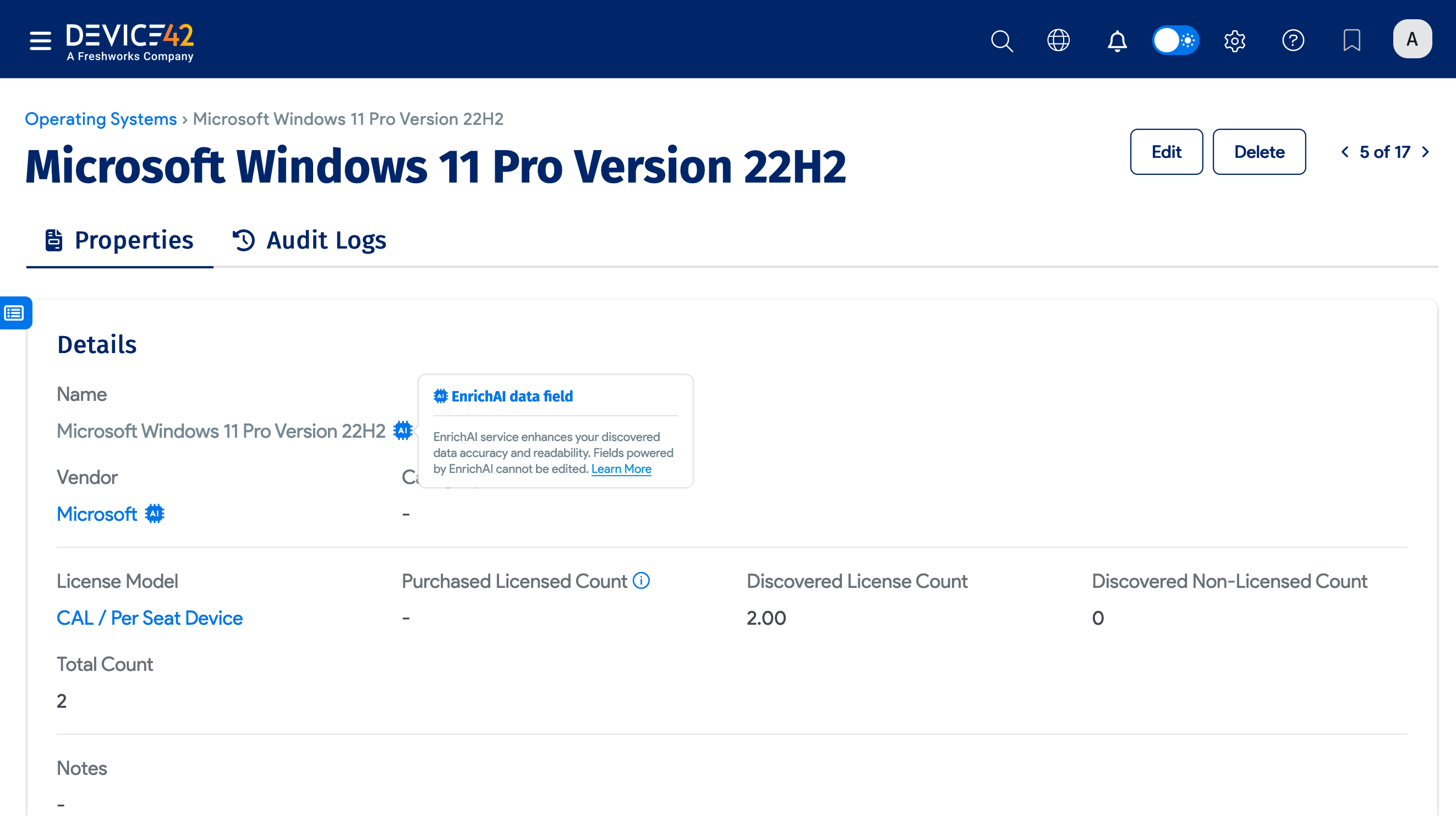This screenshot has width=1456, height=826.
Task: Navigate to the previous record with the left chevron
Action: (x=1345, y=151)
